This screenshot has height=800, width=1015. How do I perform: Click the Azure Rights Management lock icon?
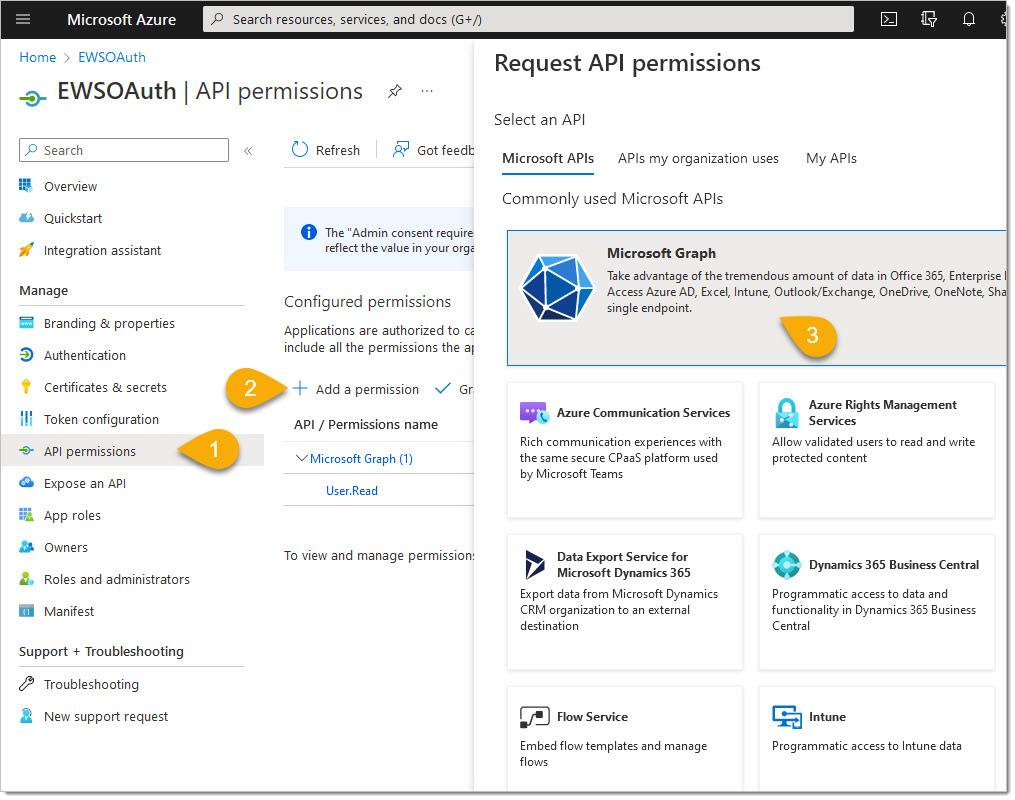(x=788, y=414)
